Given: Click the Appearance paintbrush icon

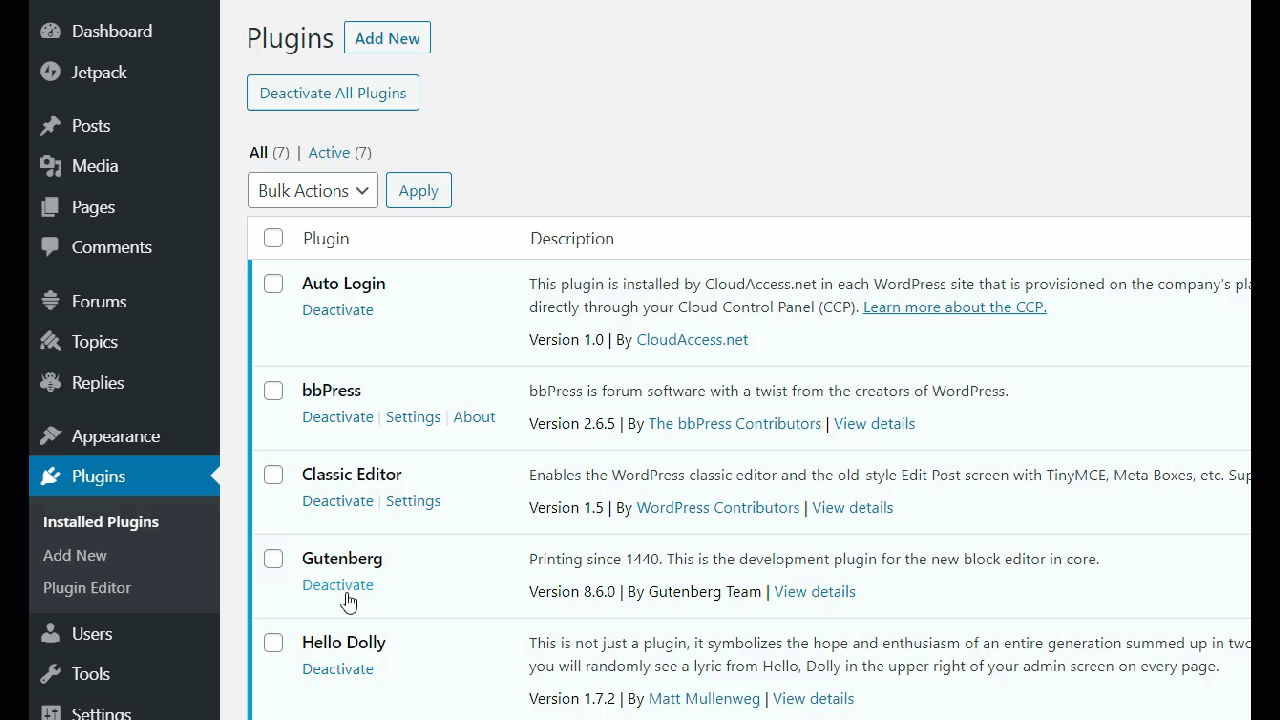Looking at the screenshot, I should click(x=51, y=436).
